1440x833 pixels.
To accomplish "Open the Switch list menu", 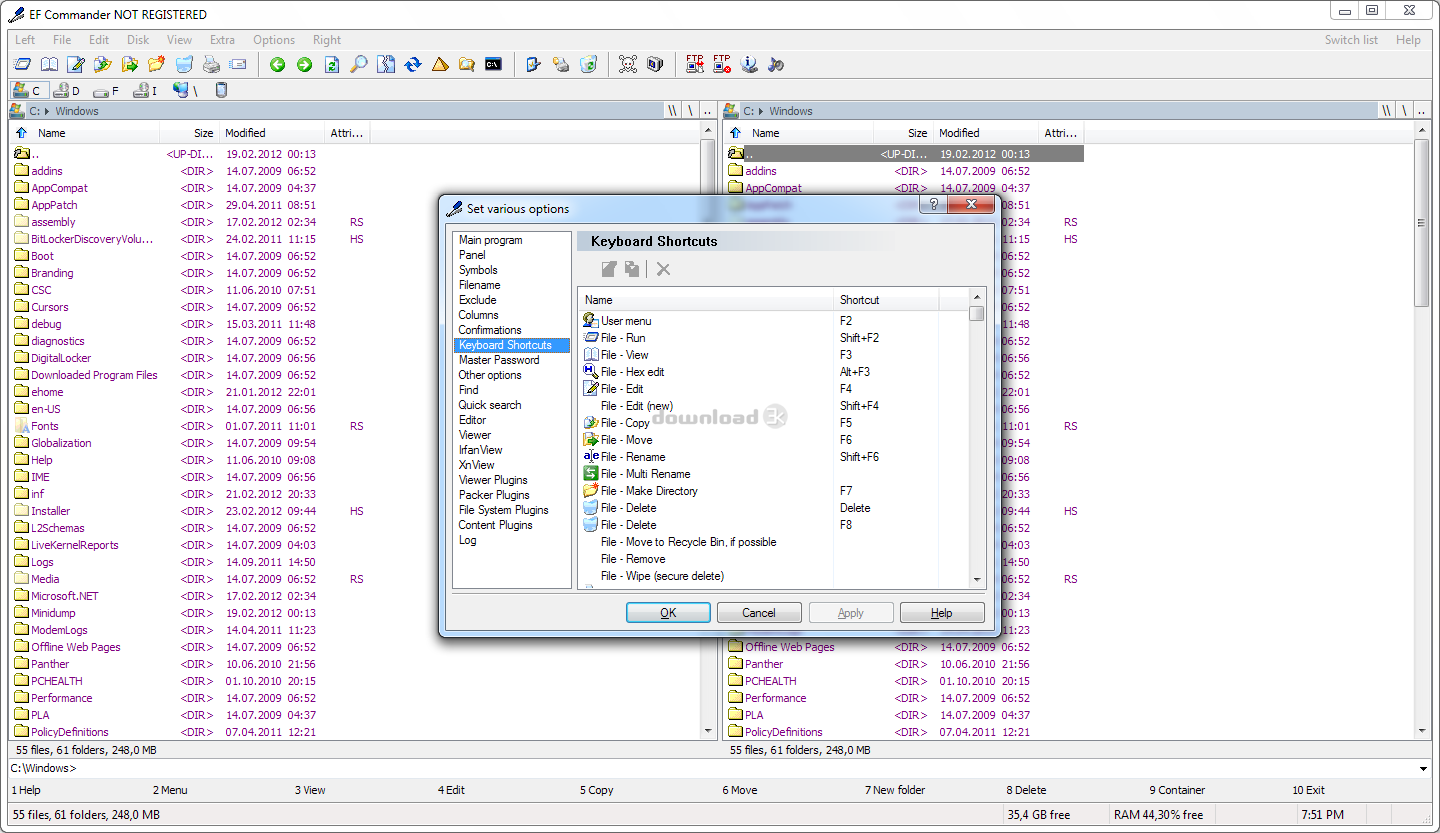I will 1351,40.
